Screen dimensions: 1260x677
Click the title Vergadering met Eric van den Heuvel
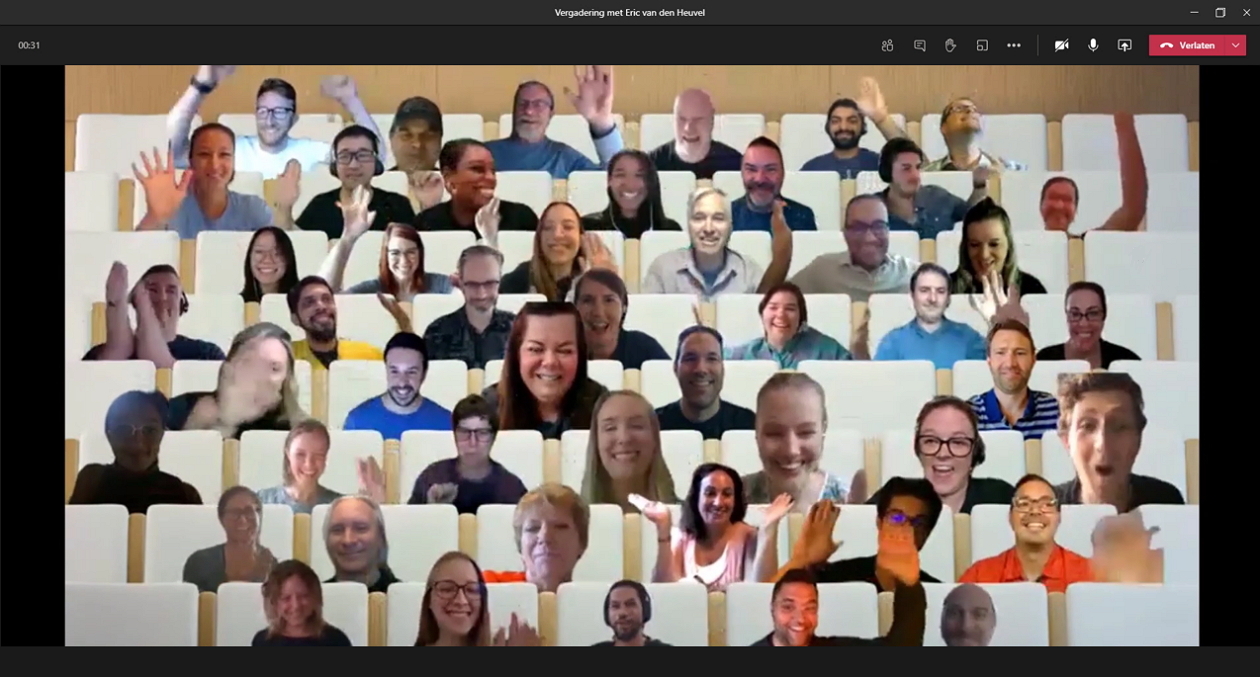pos(630,12)
